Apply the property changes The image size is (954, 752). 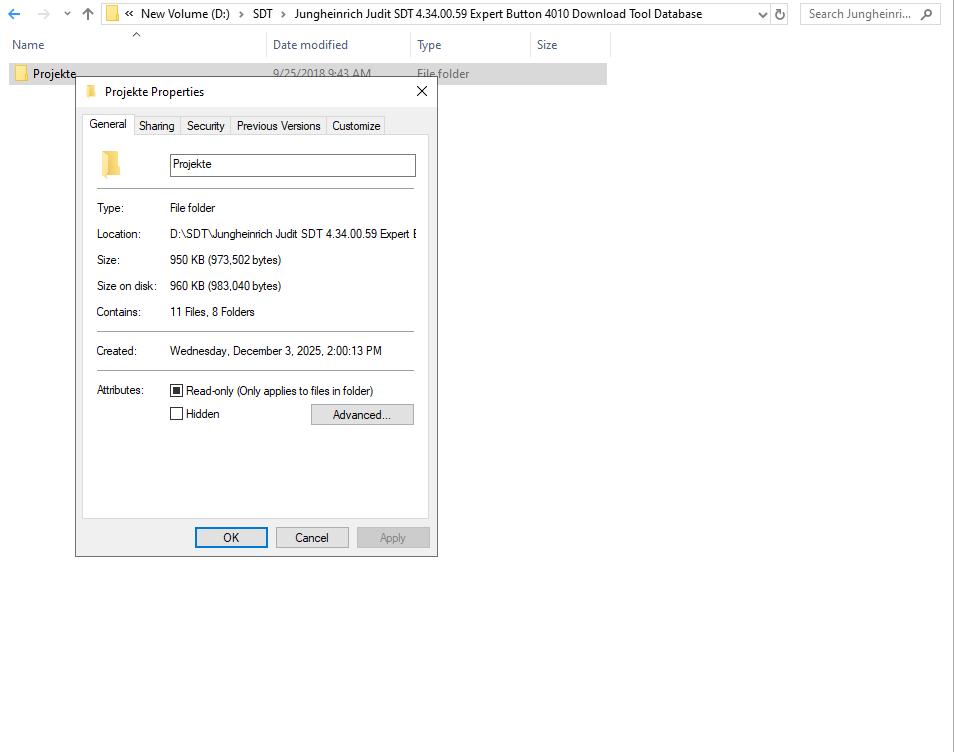(392, 537)
